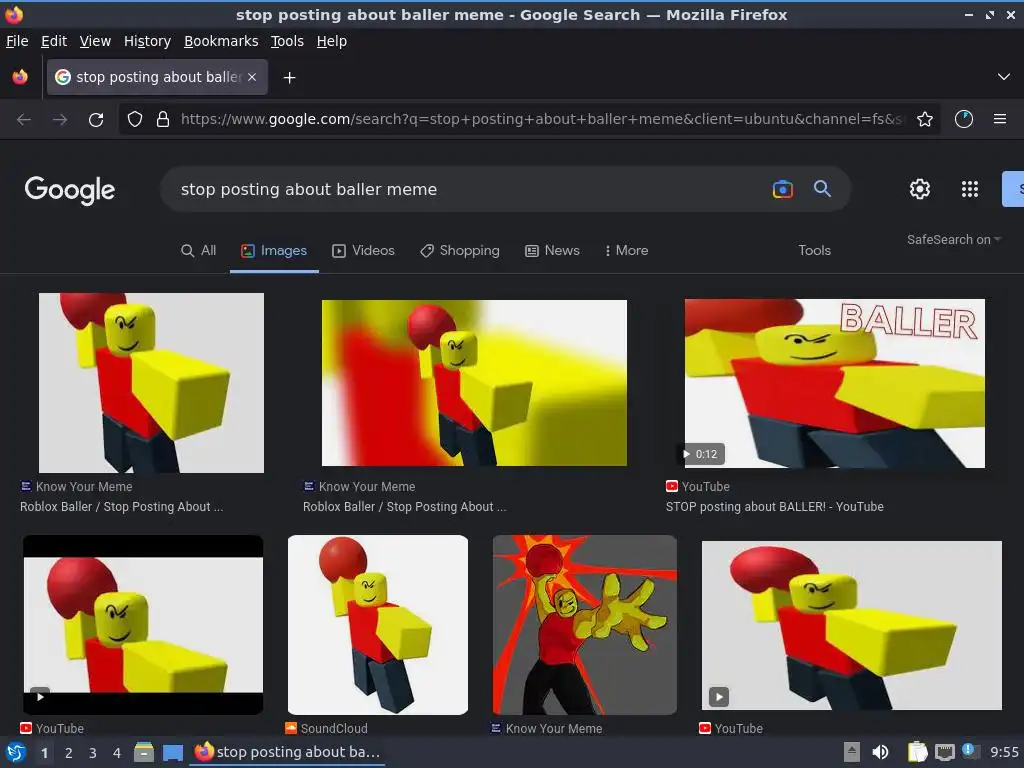Reload the current page
The width and height of the screenshot is (1024, 768).
click(x=96, y=120)
